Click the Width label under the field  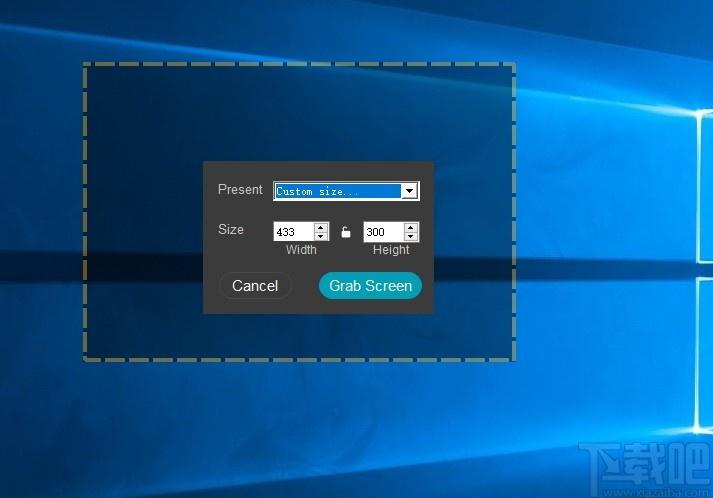[x=301, y=249]
